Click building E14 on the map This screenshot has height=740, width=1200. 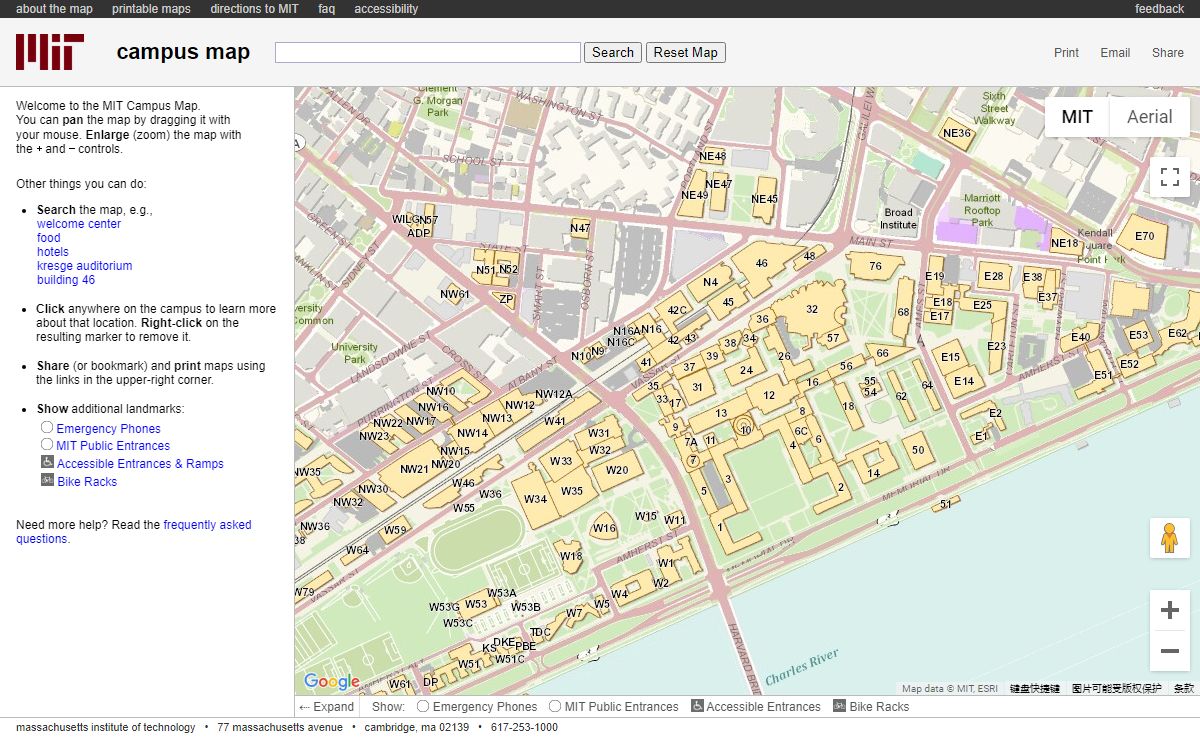click(x=964, y=381)
